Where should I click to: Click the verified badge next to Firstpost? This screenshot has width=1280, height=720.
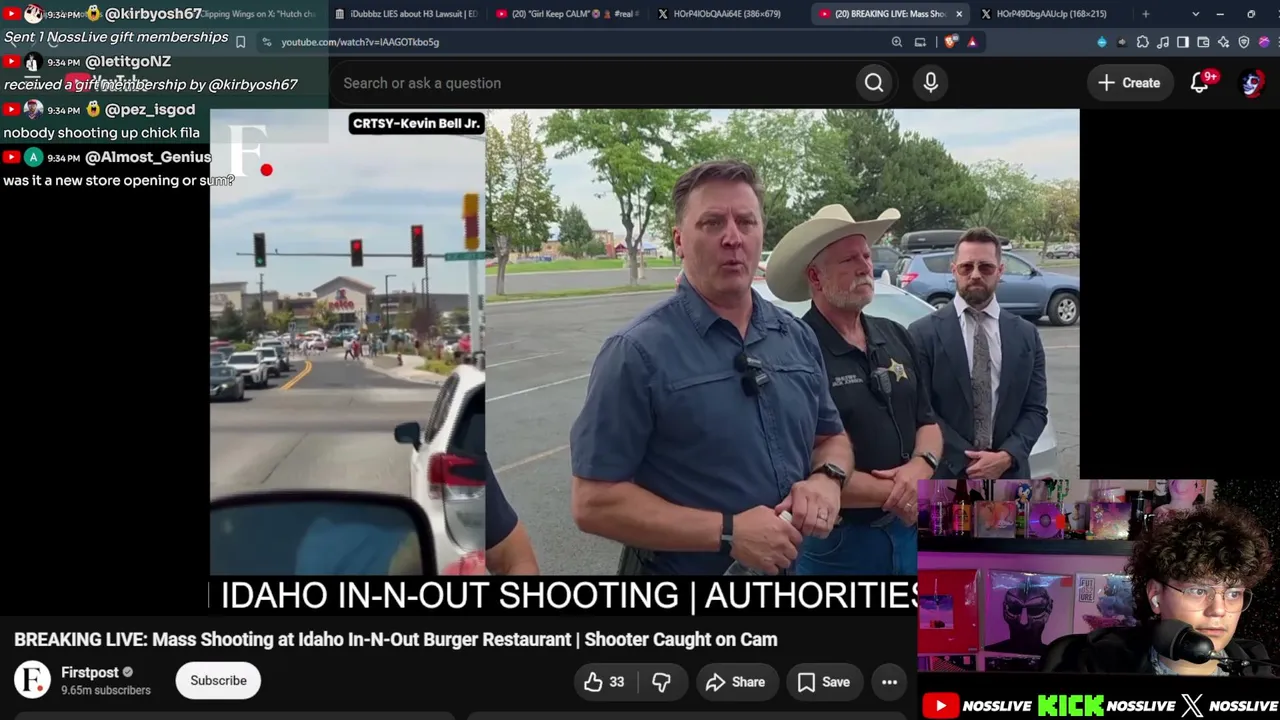click(x=128, y=673)
